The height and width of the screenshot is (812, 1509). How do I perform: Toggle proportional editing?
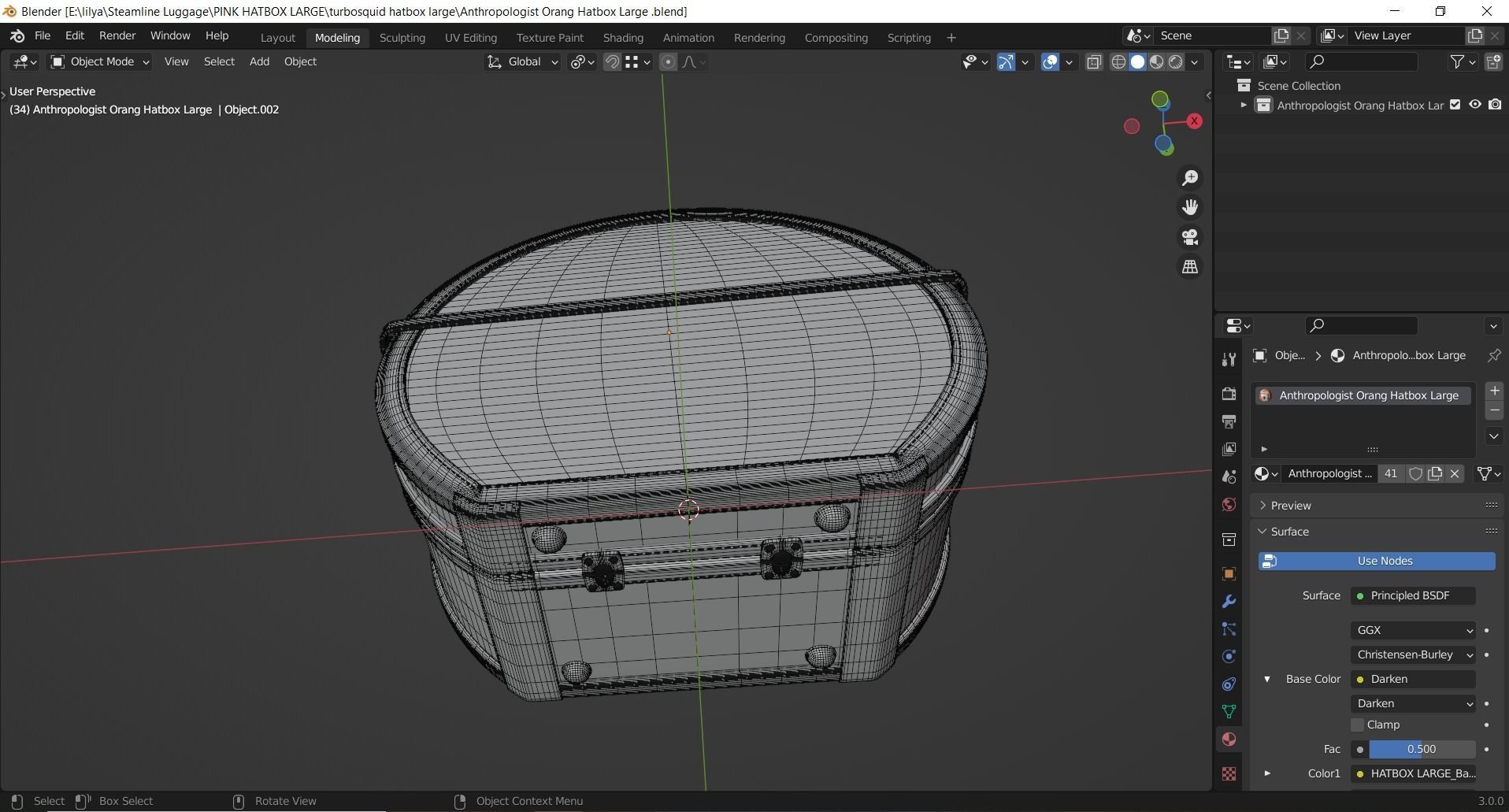click(668, 61)
